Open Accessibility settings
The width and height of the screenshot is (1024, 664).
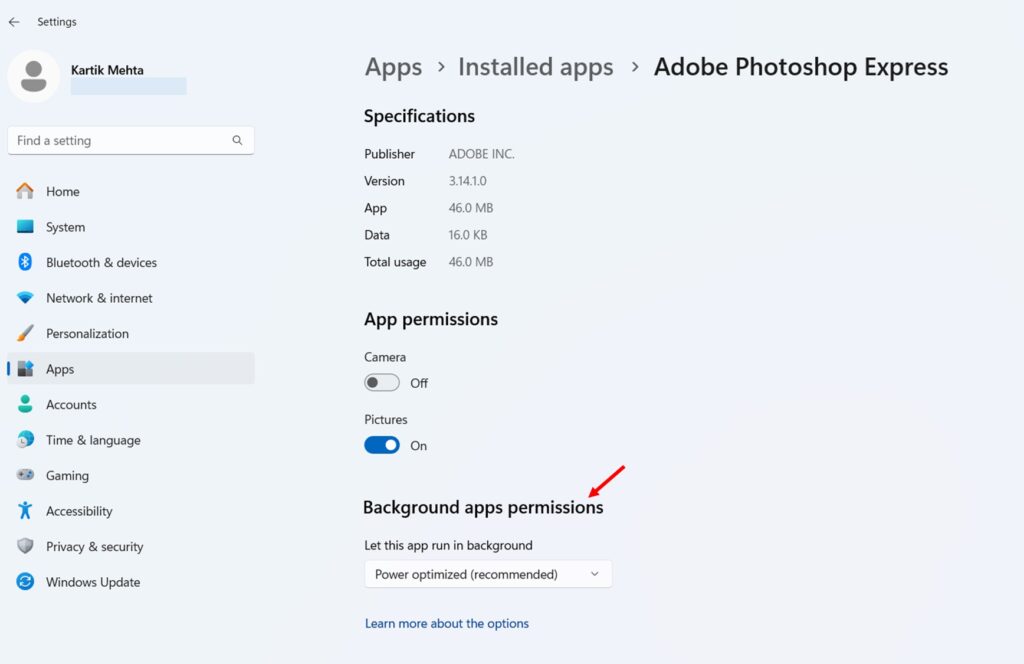pos(80,511)
